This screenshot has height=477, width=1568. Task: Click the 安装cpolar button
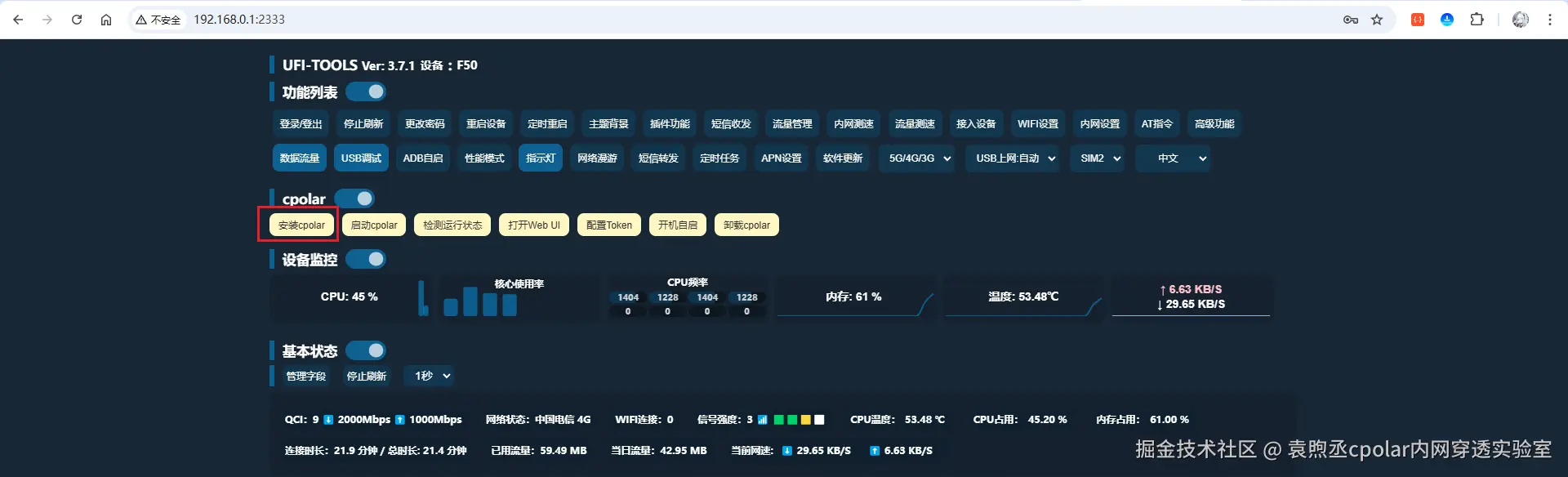[301, 225]
